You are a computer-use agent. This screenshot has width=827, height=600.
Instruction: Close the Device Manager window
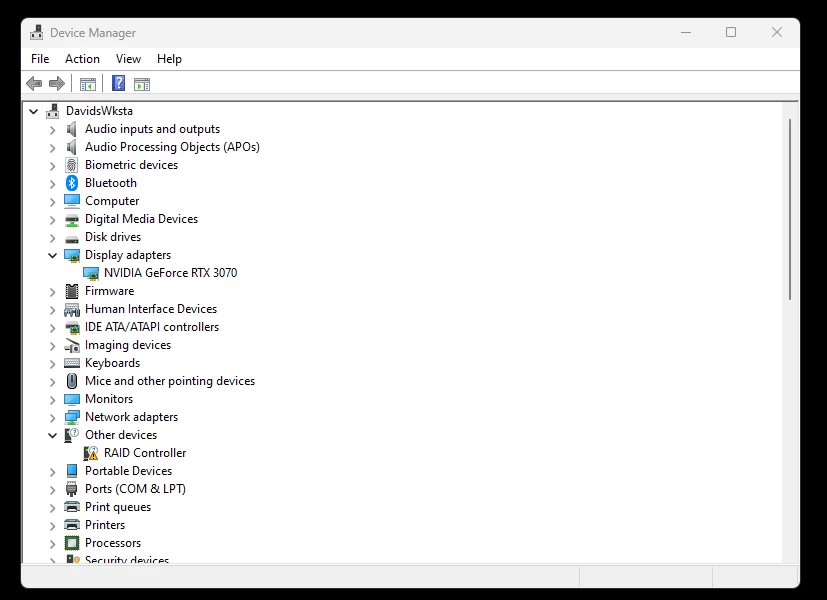[x=777, y=32]
